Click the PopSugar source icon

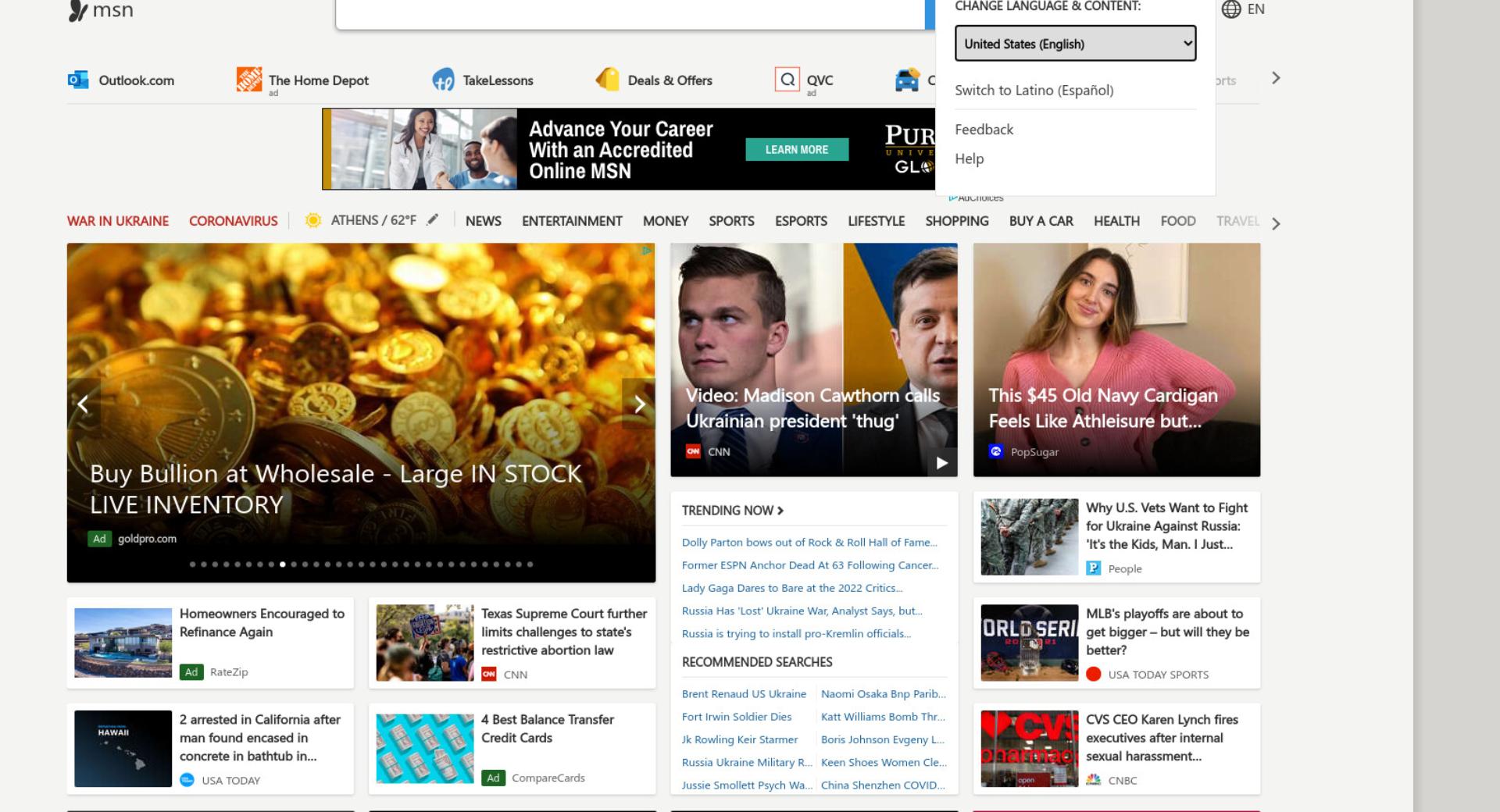tap(995, 451)
